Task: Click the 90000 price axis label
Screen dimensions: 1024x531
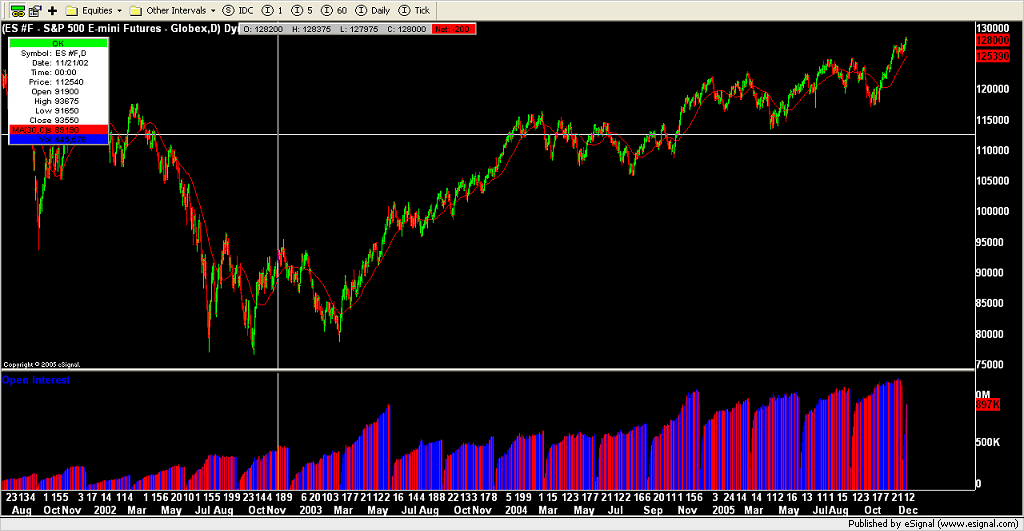Action: (989, 273)
